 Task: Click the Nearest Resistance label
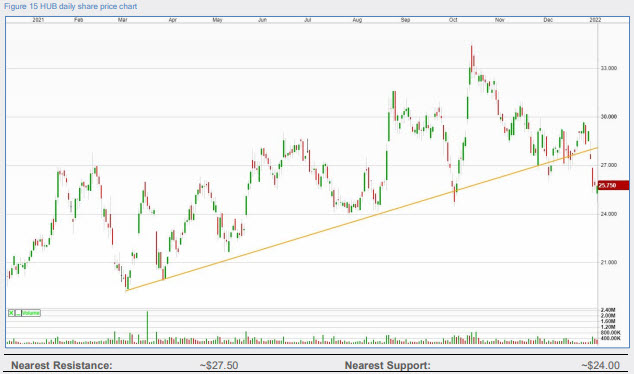click(x=61, y=366)
